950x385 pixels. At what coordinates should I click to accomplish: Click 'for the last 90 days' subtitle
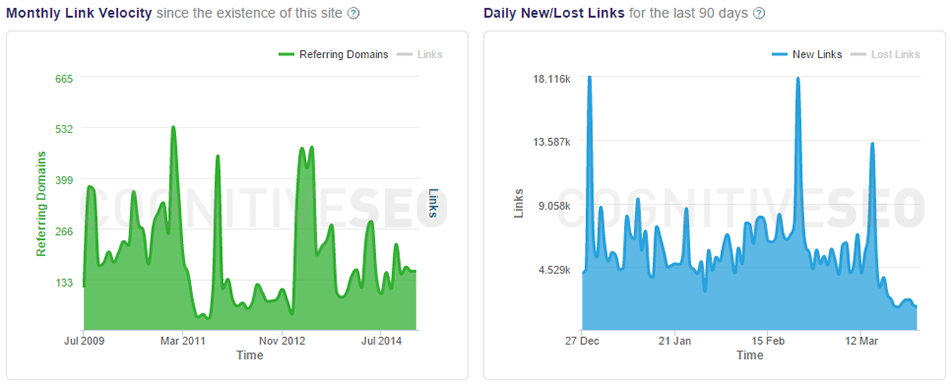(x=689, y=13)
